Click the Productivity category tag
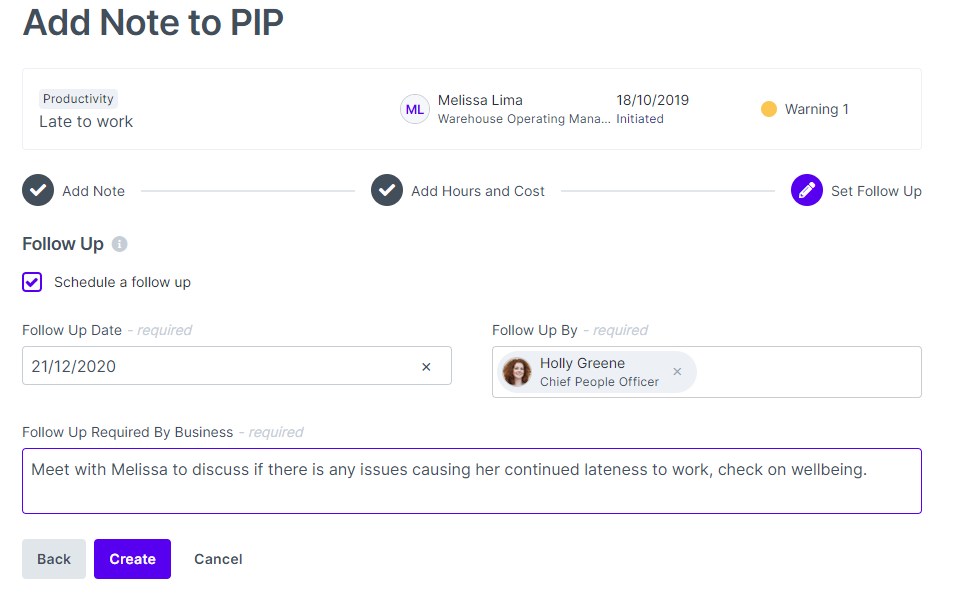This screenshot has width=954, height=596. click(x=78, y=99)
